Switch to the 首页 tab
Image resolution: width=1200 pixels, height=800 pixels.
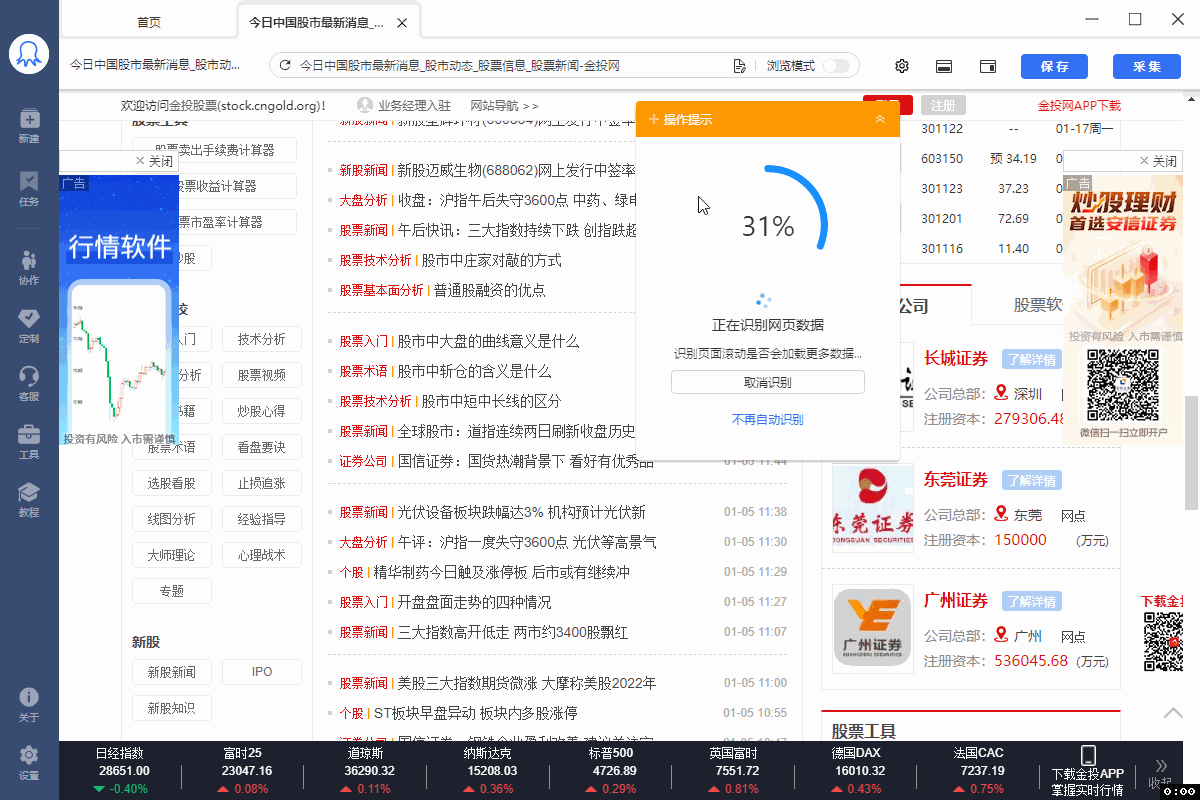(149, 22)
